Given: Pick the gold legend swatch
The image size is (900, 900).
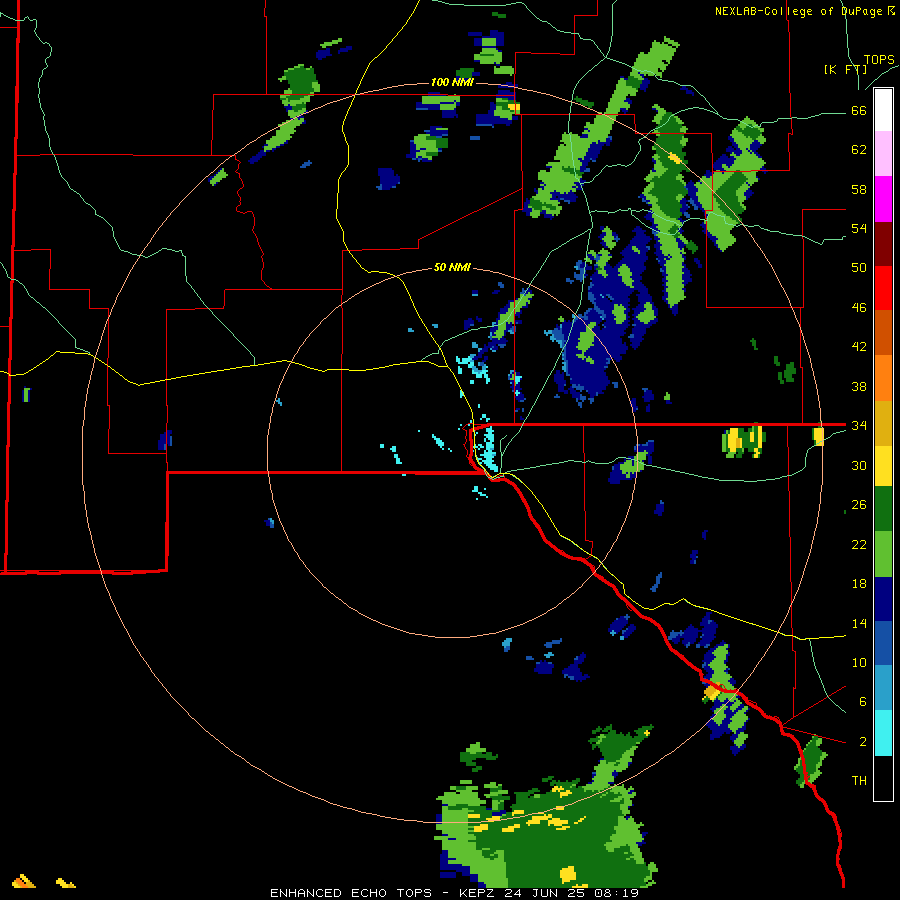Looking at the screenshot, I should pyautogui.click(x=883, y=423).
